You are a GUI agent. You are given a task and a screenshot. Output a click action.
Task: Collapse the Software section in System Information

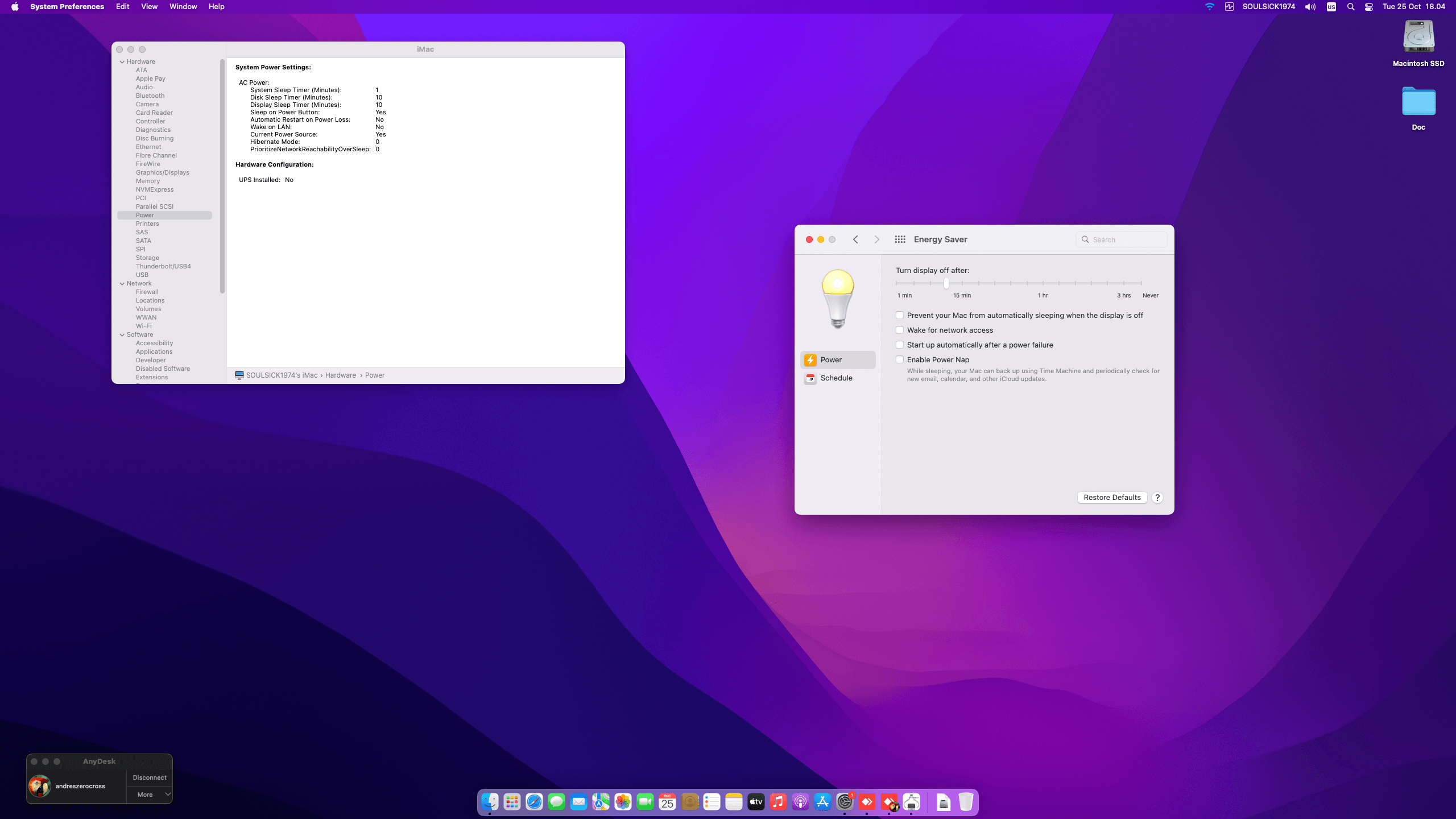click(122, 334)
